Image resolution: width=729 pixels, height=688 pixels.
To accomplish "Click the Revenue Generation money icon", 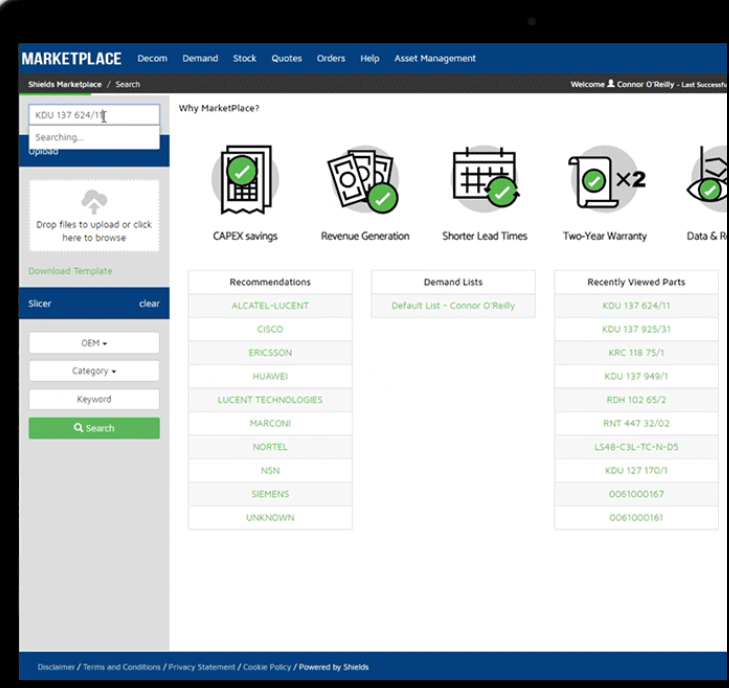I will tap(364, 180).
